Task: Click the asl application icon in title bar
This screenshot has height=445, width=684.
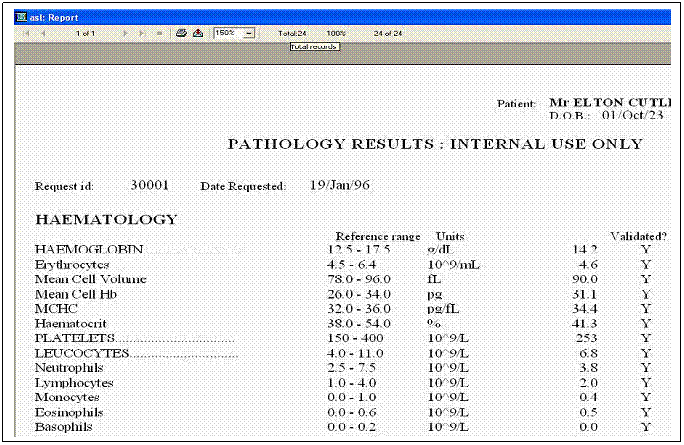Action: click(x=23, y=17)
